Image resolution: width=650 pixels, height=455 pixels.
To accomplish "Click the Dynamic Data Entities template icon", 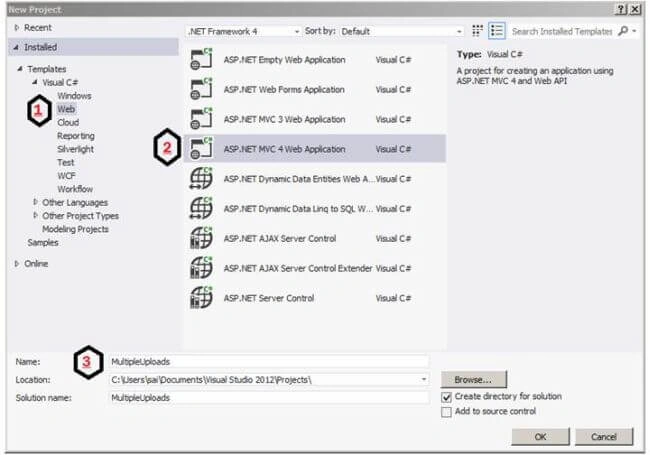I will tap(201, 179).
